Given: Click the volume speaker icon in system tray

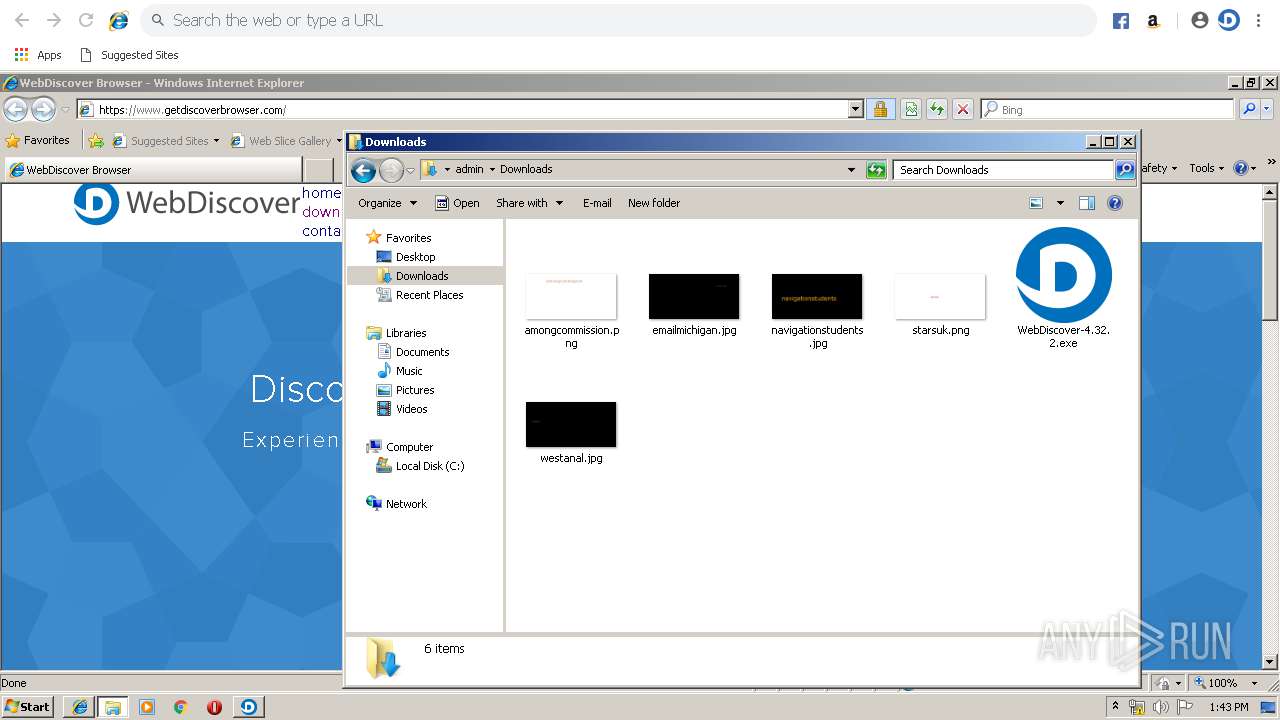Looking at the screenshot, I should [1160, 707].
